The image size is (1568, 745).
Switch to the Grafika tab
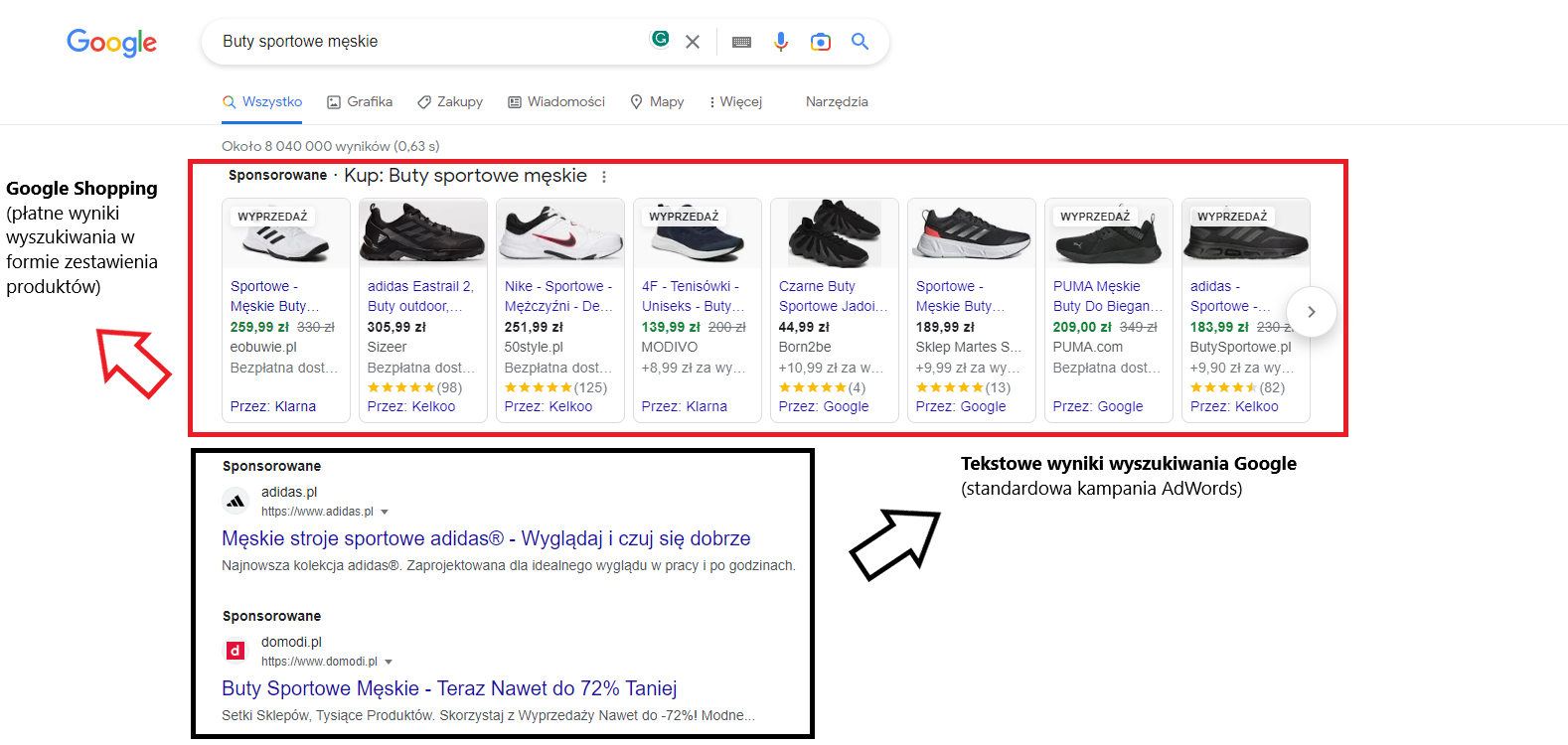pyautogui.click(x=360, y=102)
